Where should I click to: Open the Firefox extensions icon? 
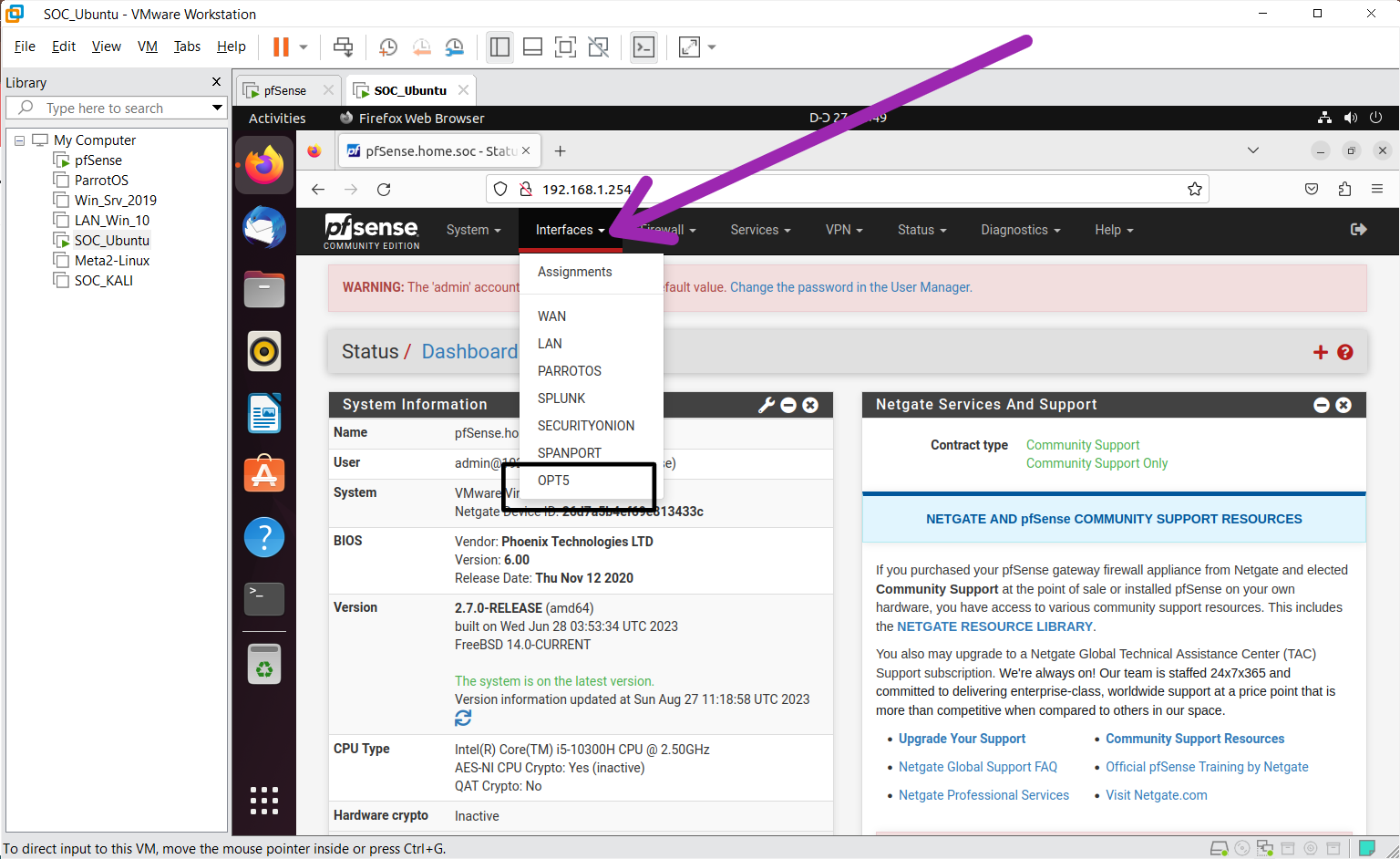click(x=1344, y=189)
